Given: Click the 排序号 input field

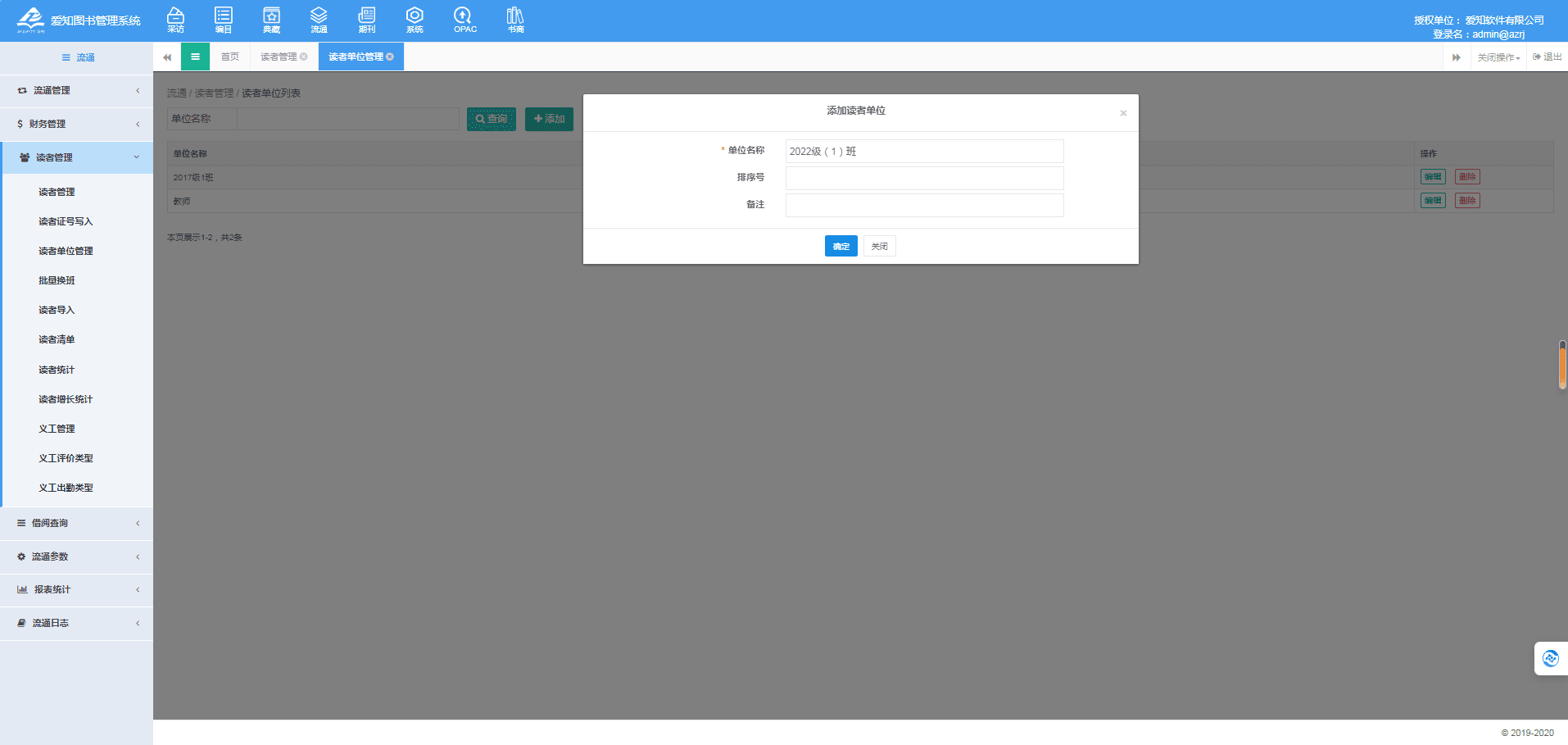Looking at the screenshot, I should 924,178.
